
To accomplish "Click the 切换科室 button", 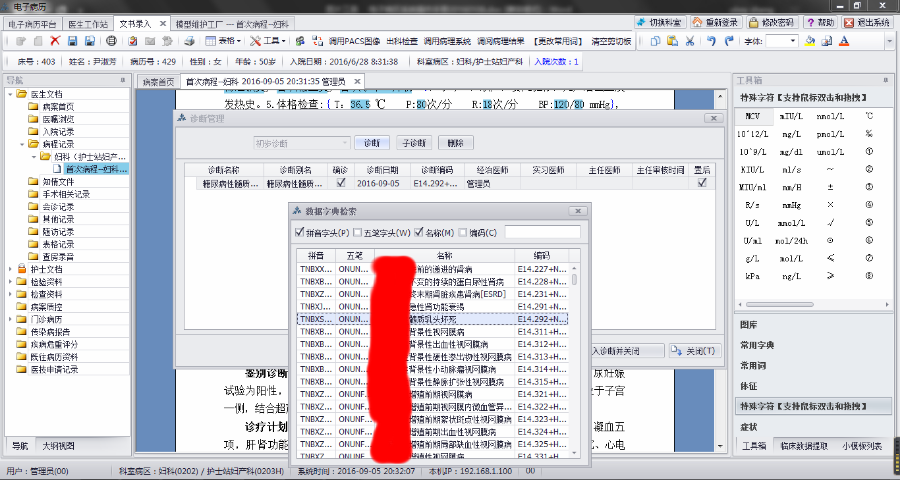I will [x=659, y=22].
